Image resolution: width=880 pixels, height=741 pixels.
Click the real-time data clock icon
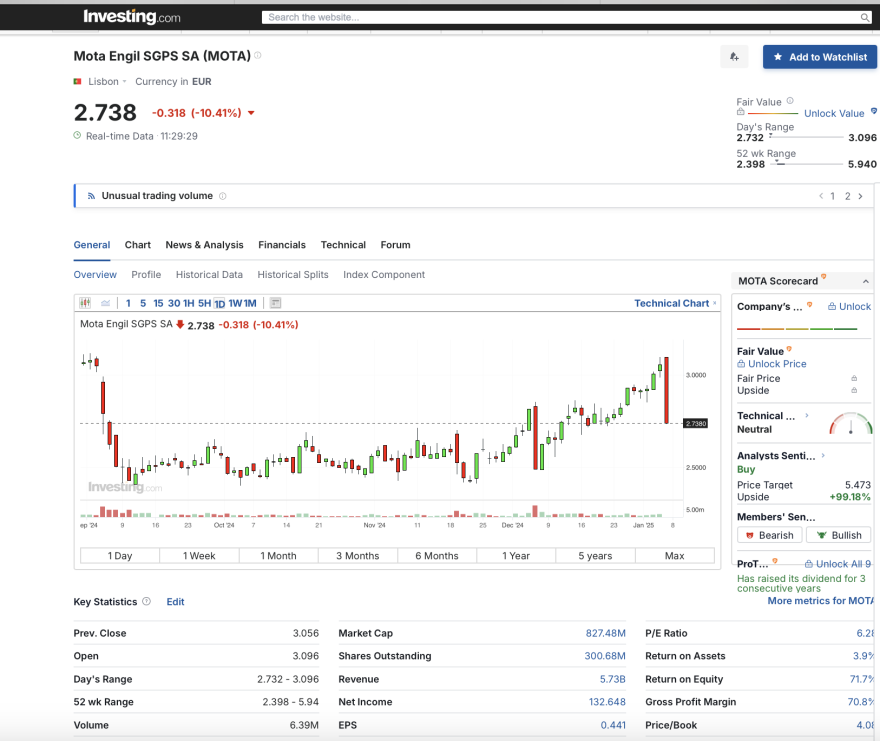(x=77, y=135)
